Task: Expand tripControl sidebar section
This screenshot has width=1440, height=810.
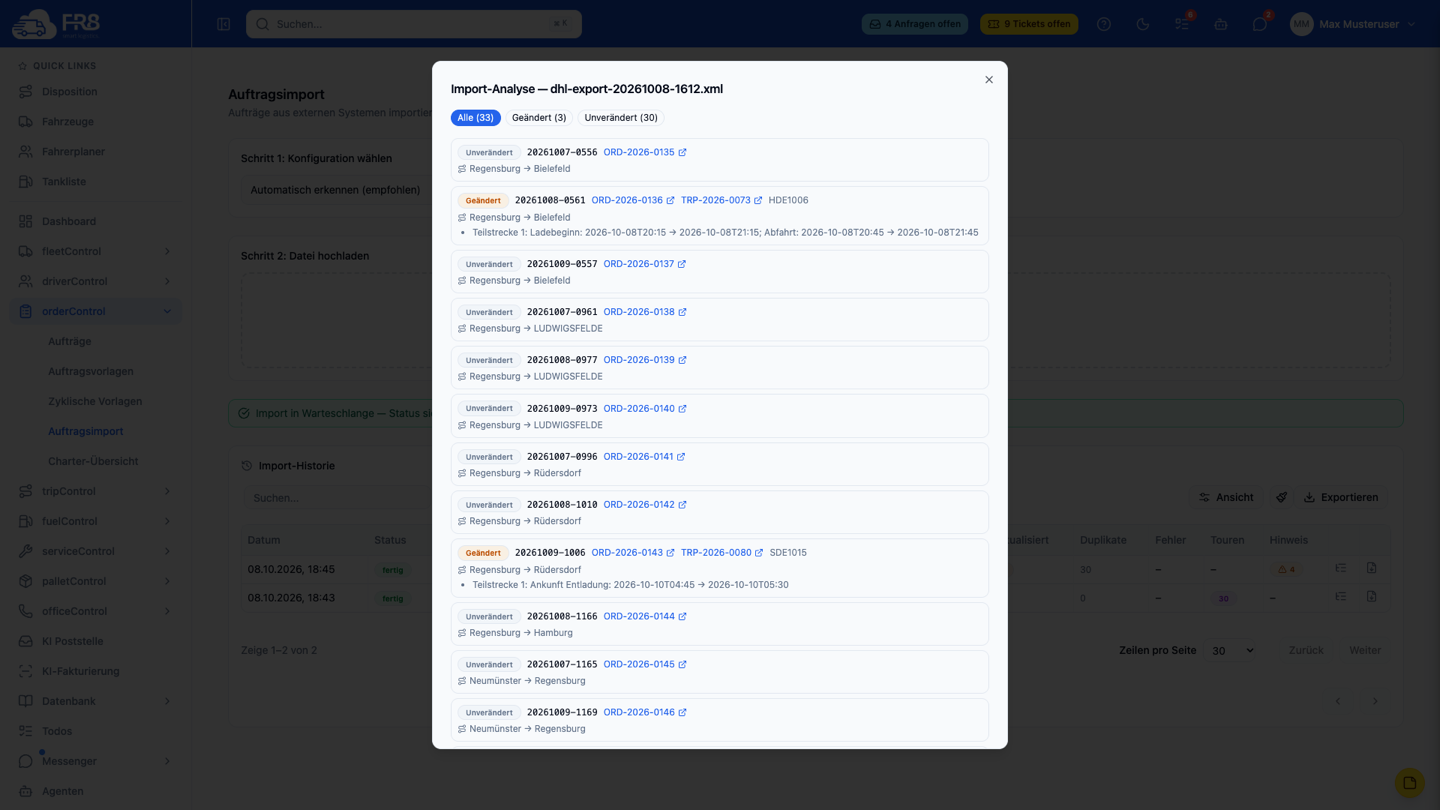Action: (95, 491)
